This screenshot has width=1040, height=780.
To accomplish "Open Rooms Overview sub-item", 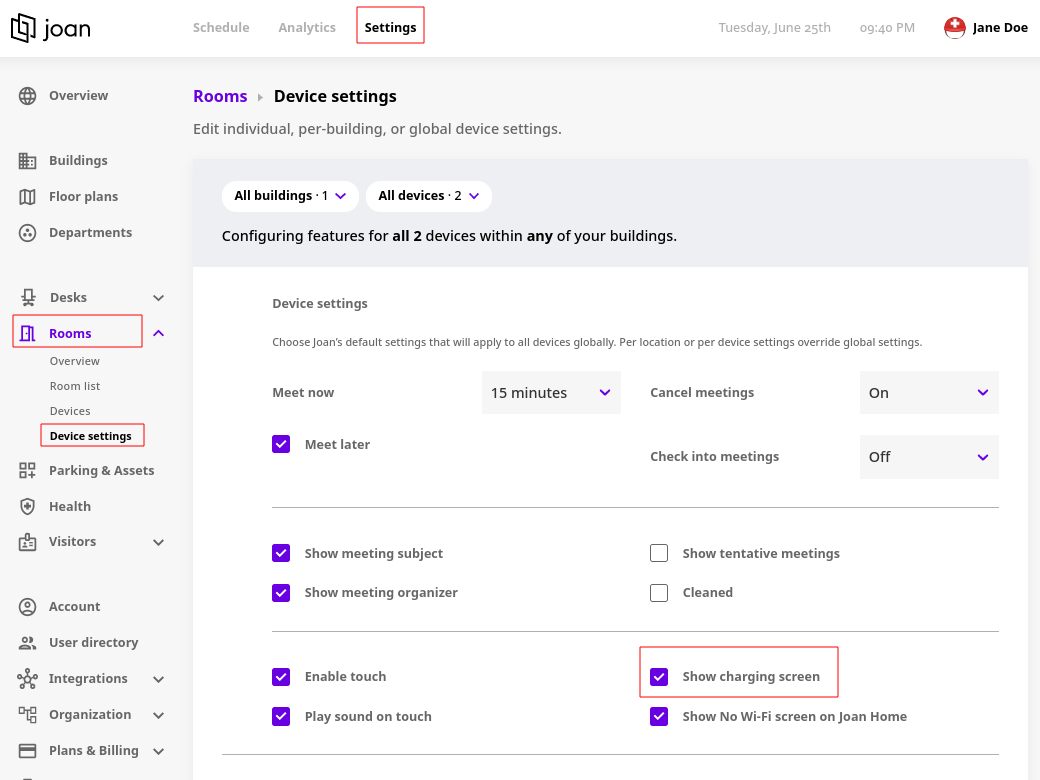I will pos(75,361).
